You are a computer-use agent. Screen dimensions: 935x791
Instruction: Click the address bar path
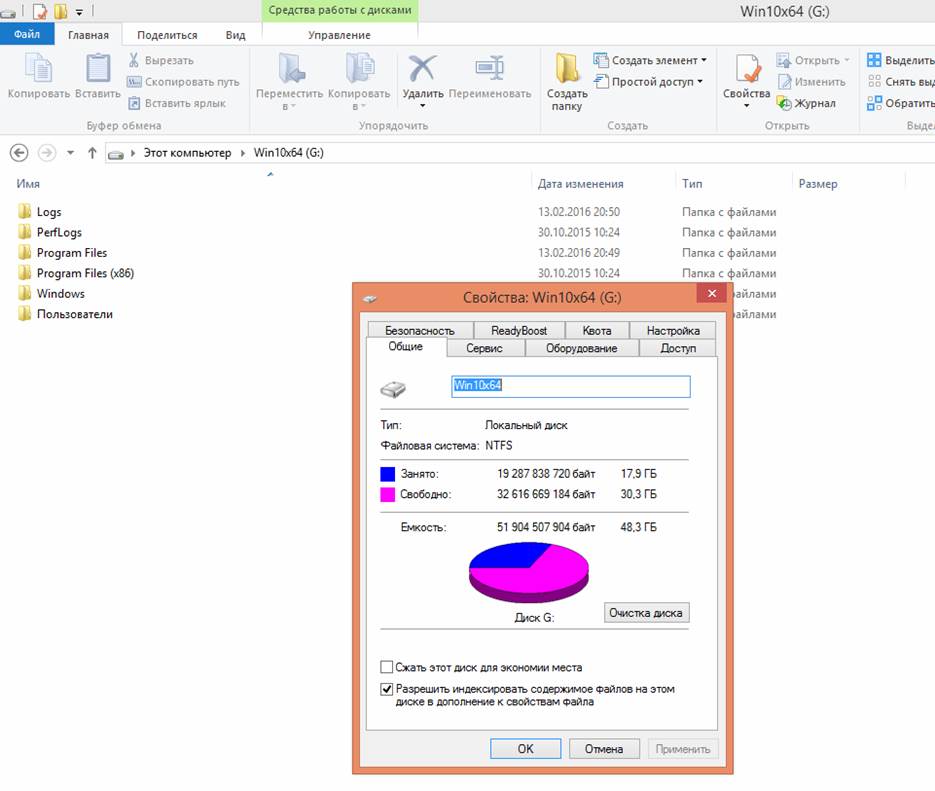click(519, 153)
